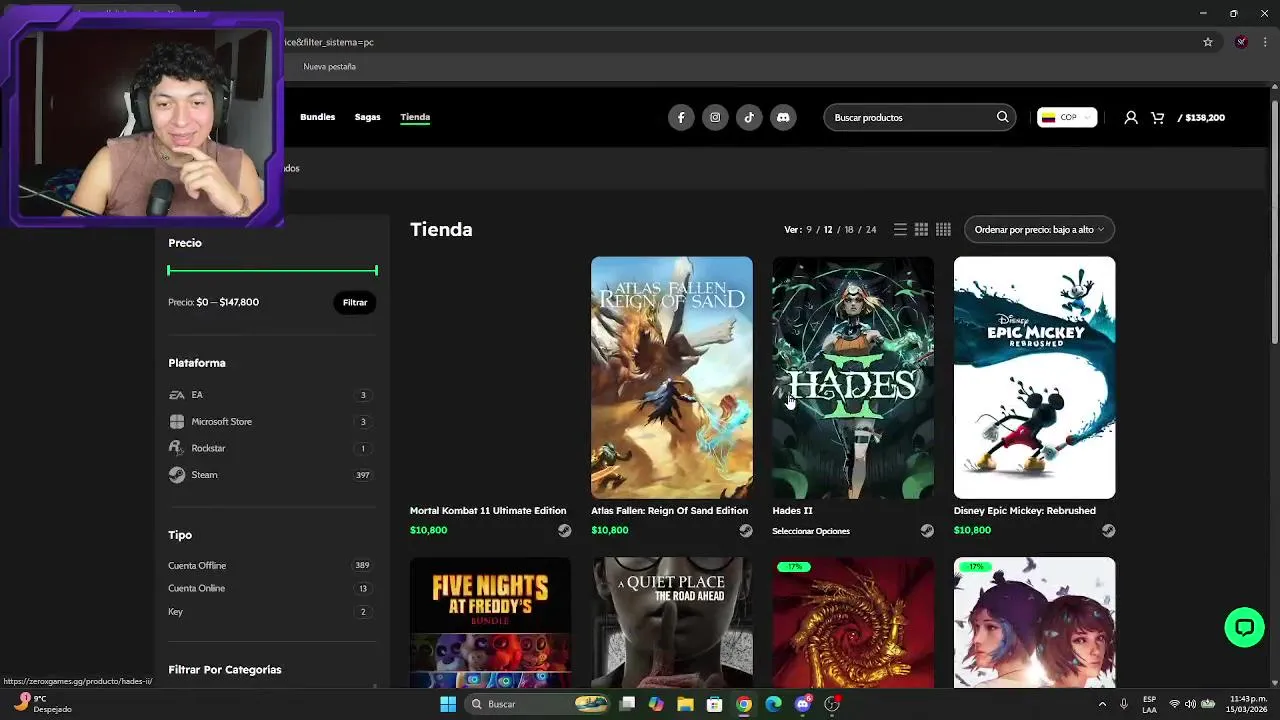
Task: Open sort order dropdown
Action: click(1039, 229)
